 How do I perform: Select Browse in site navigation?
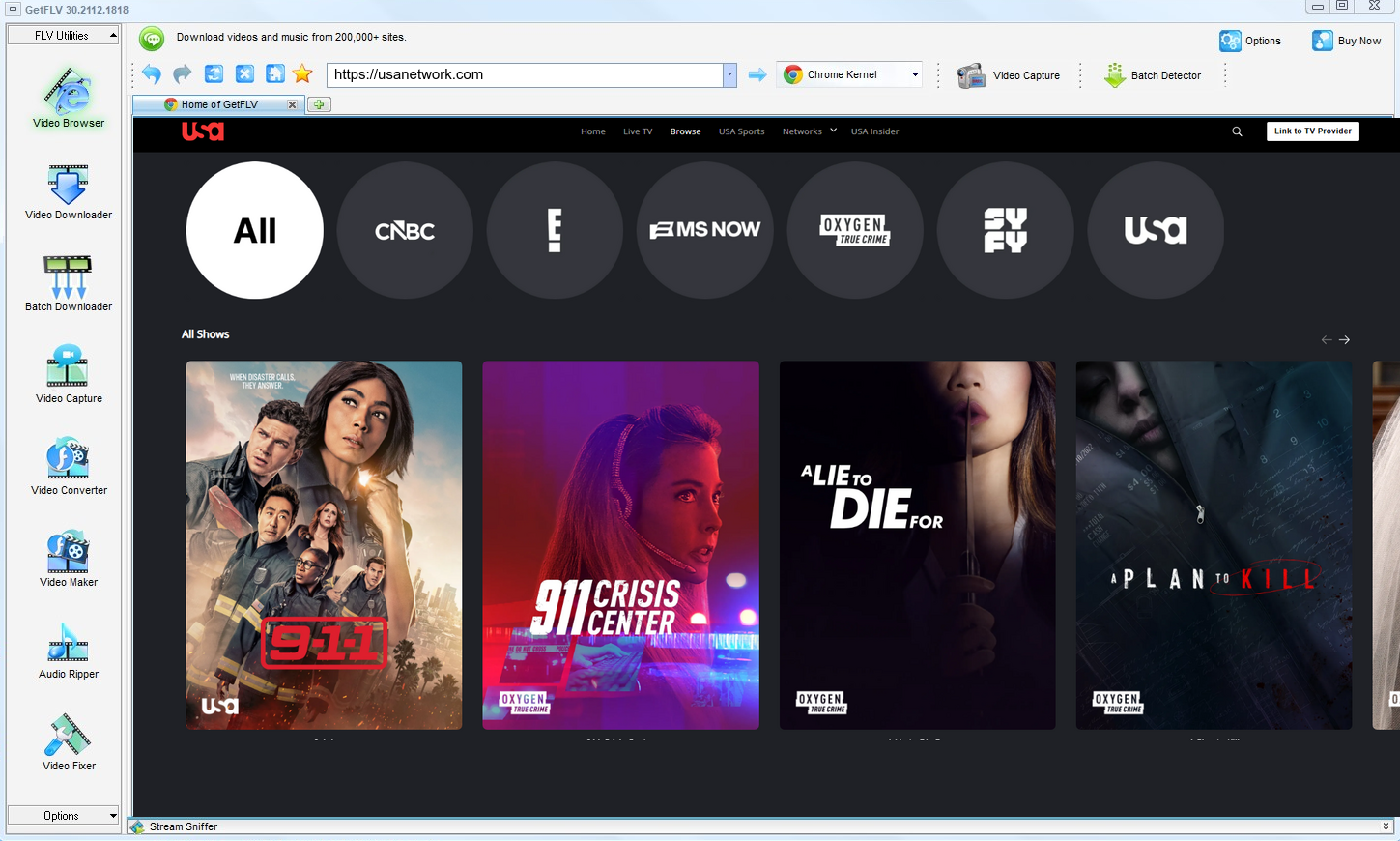point(685,131)
